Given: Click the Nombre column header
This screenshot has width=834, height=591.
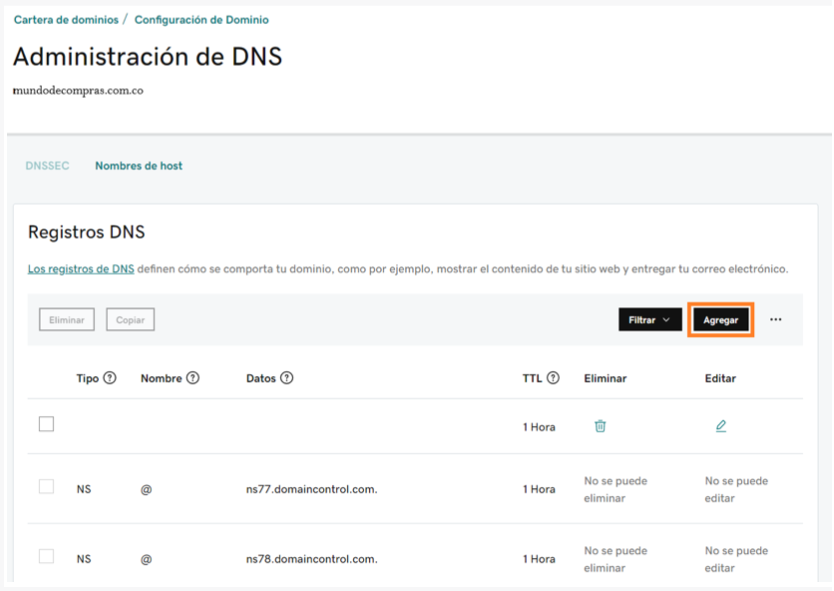Looking at the screenshot, I should point(161,378).
